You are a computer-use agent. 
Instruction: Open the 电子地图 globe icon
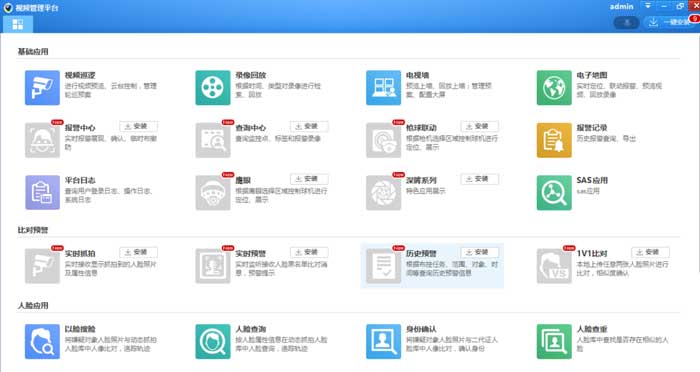point(554,88)
